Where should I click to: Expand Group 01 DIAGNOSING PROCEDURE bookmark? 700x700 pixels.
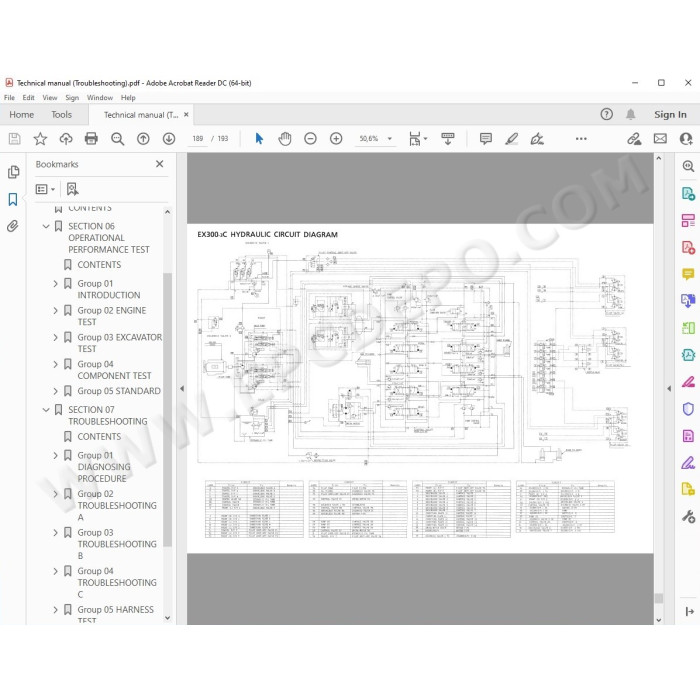point(55,455)
